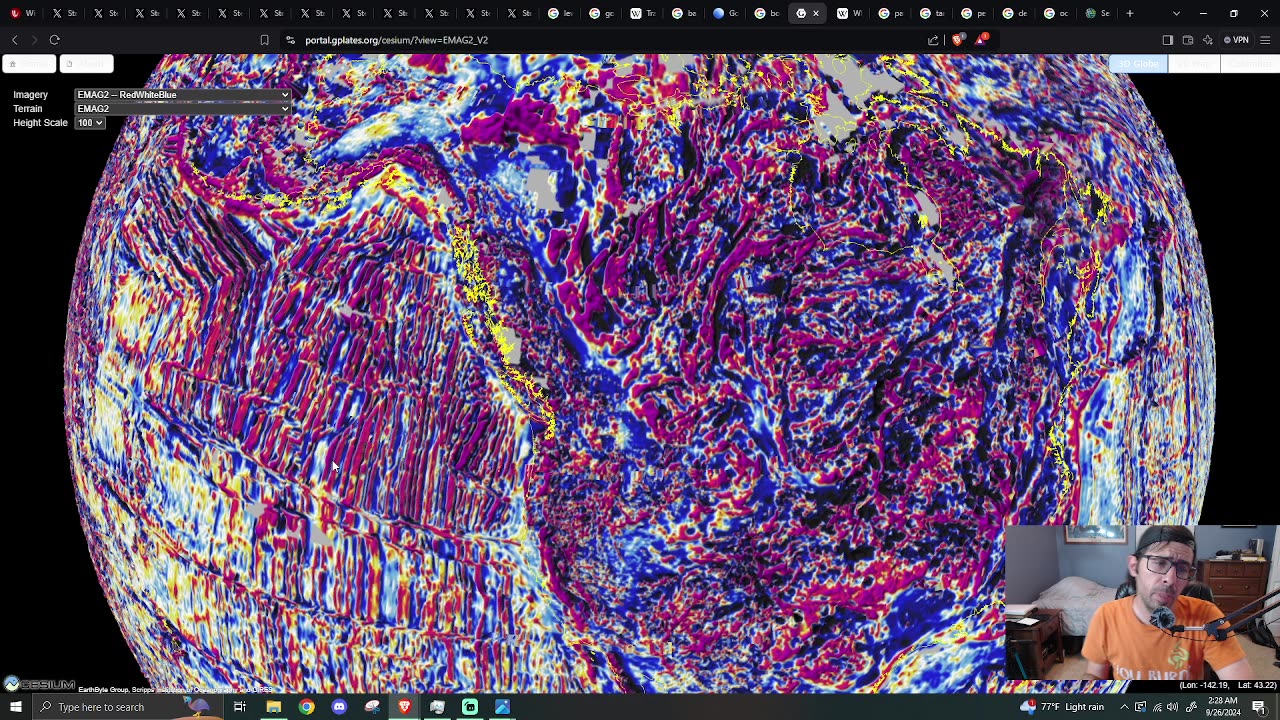Click the volume tray icon
The height and width of the screenshot is (720, 1280).
pos(1172,707)
